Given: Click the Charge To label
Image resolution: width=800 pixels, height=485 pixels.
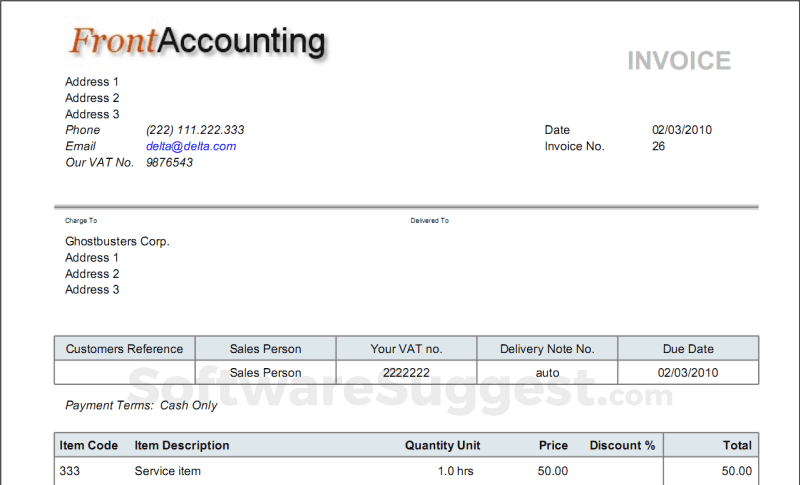Looking at the screenshot, I should 81,220.
